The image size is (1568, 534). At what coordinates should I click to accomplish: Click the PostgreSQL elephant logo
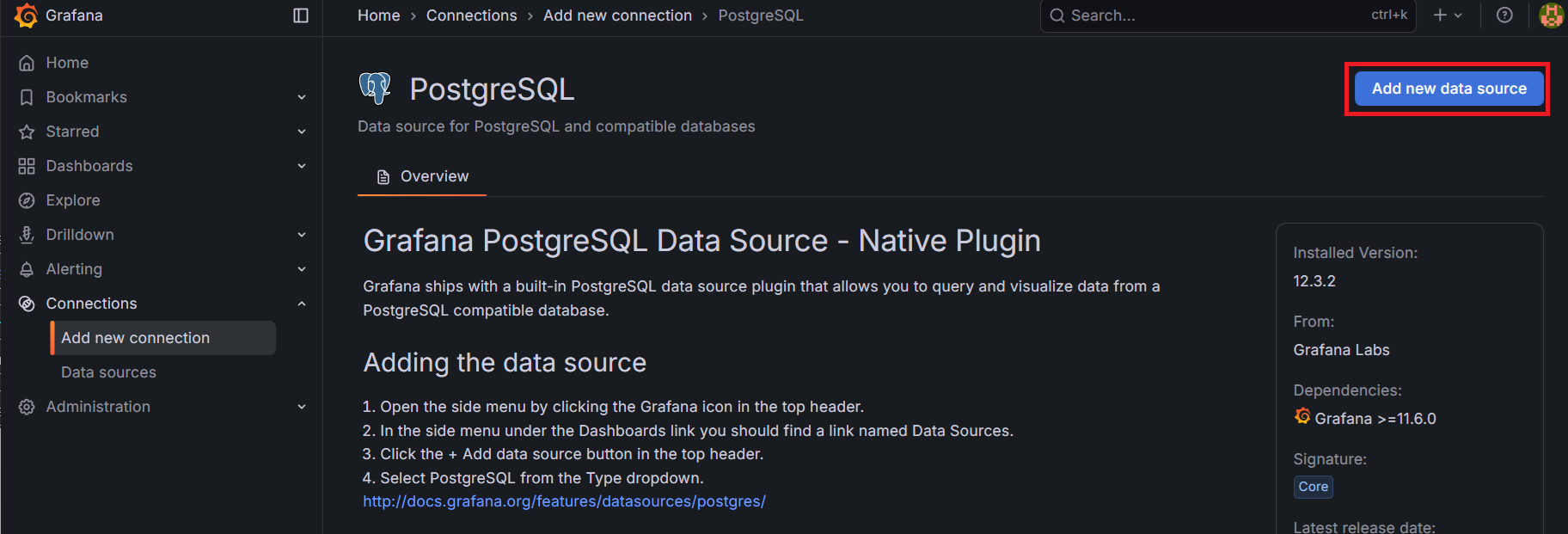point(375,88)
